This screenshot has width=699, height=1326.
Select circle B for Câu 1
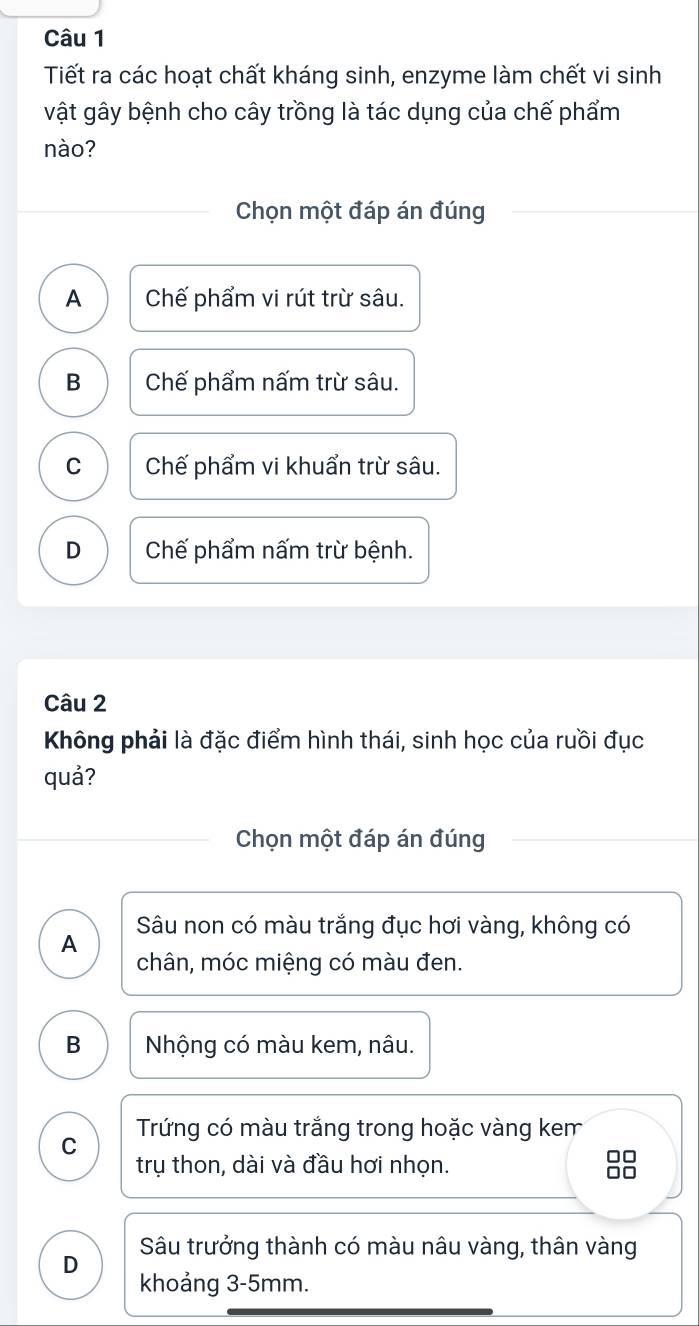click(73, 382)
